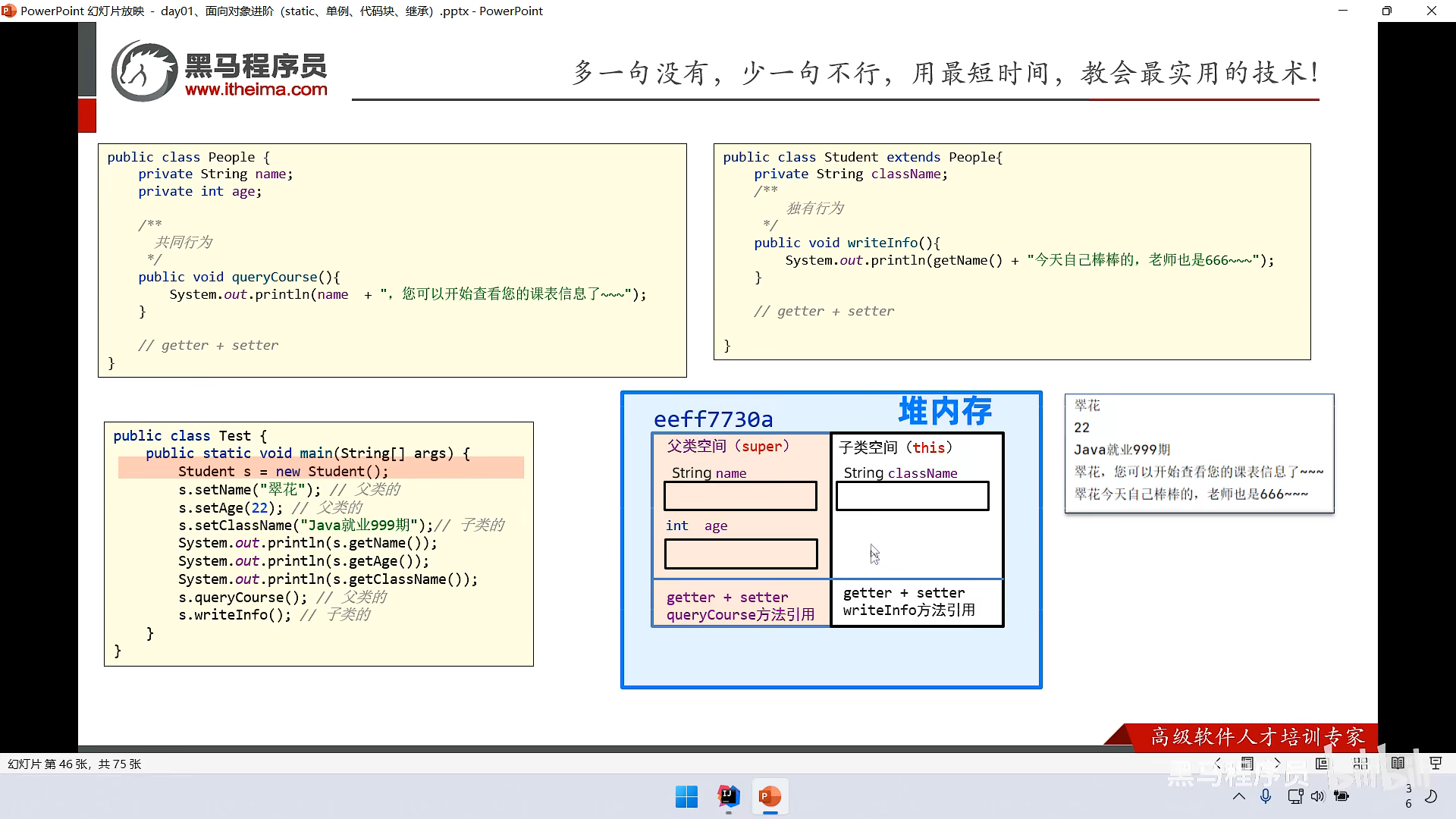Click the www.itheima.com link text
The width and height of the screenshot is (1456, 819).
(256, 89)
